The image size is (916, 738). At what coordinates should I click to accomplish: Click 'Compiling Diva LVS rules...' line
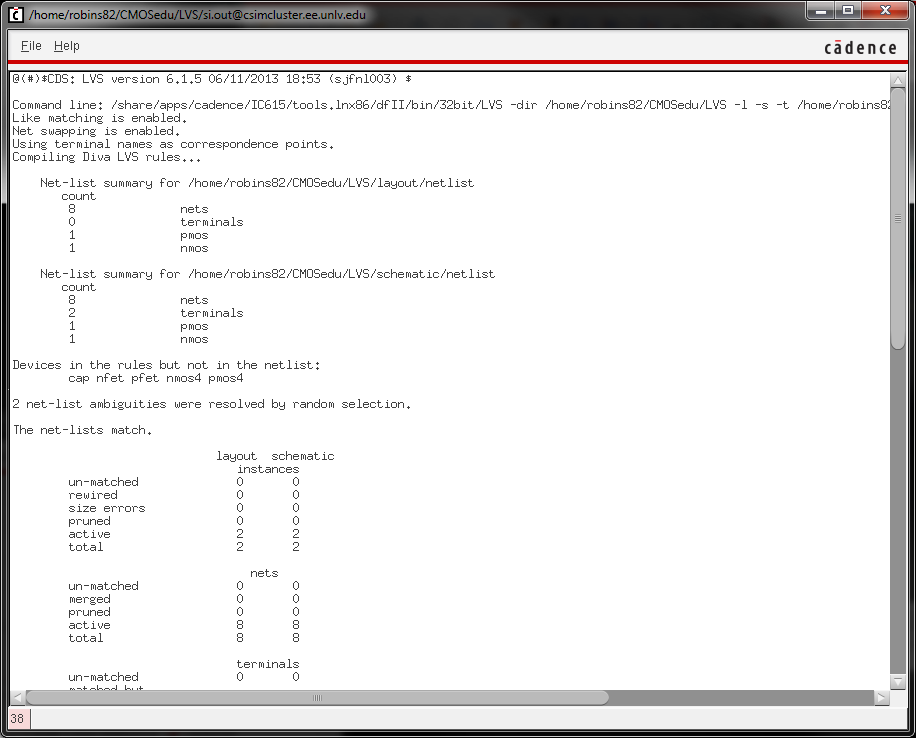[x=106, y=157]
